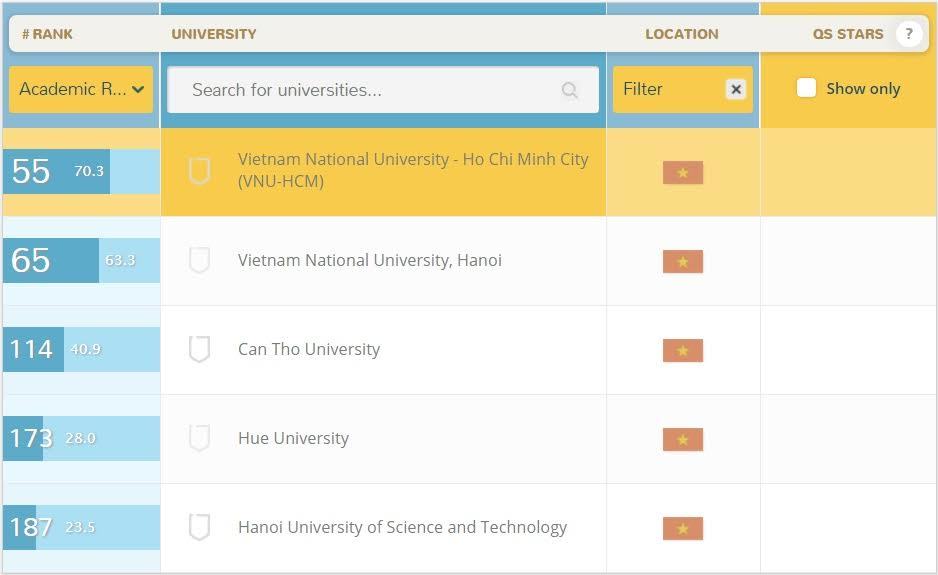Image resolution: width=938 pixels, height=575 pixels.
Task: Open the location Filter dropdown
Action: coord(665,89)
